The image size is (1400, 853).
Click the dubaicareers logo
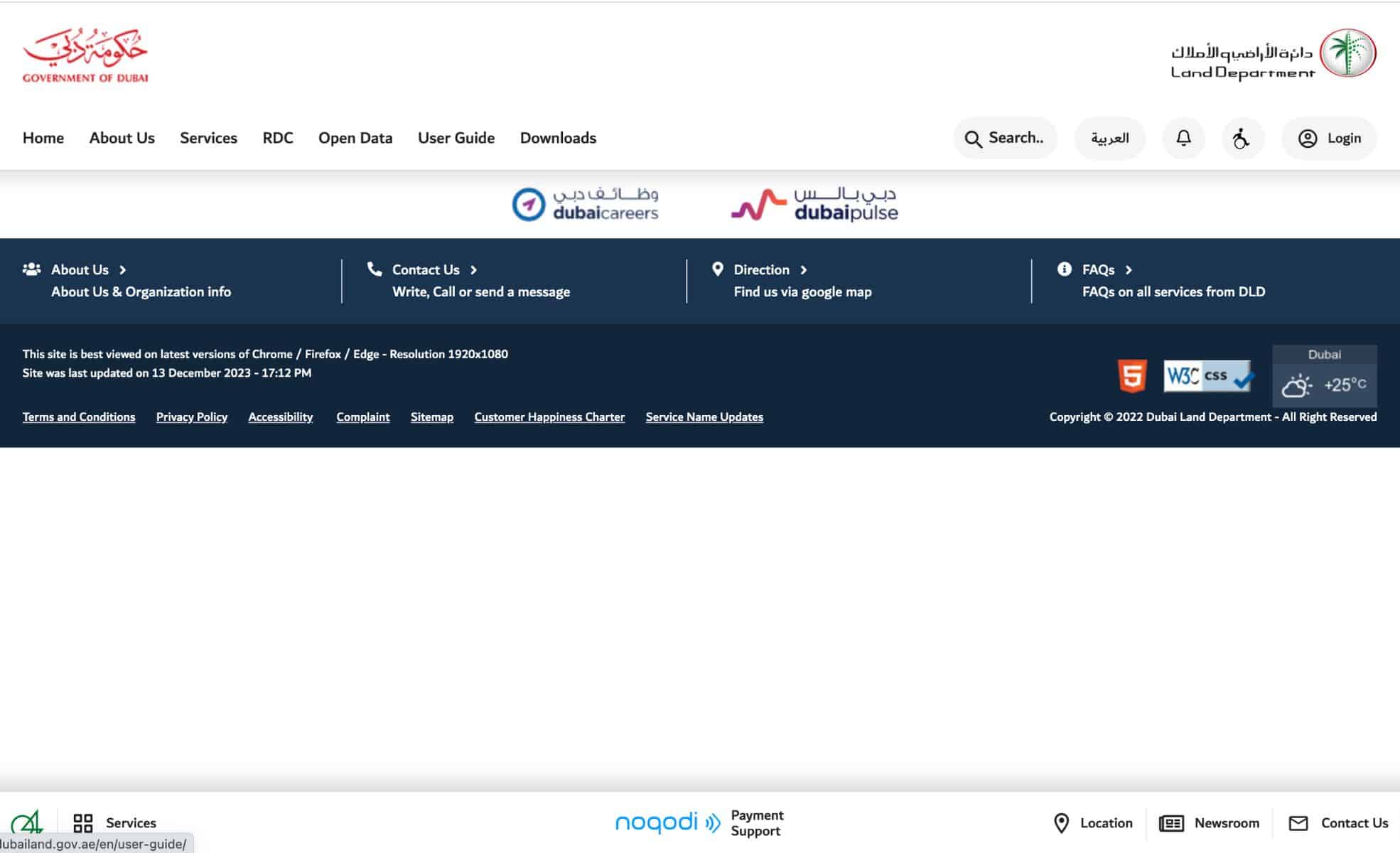click(x=586, y=203)
